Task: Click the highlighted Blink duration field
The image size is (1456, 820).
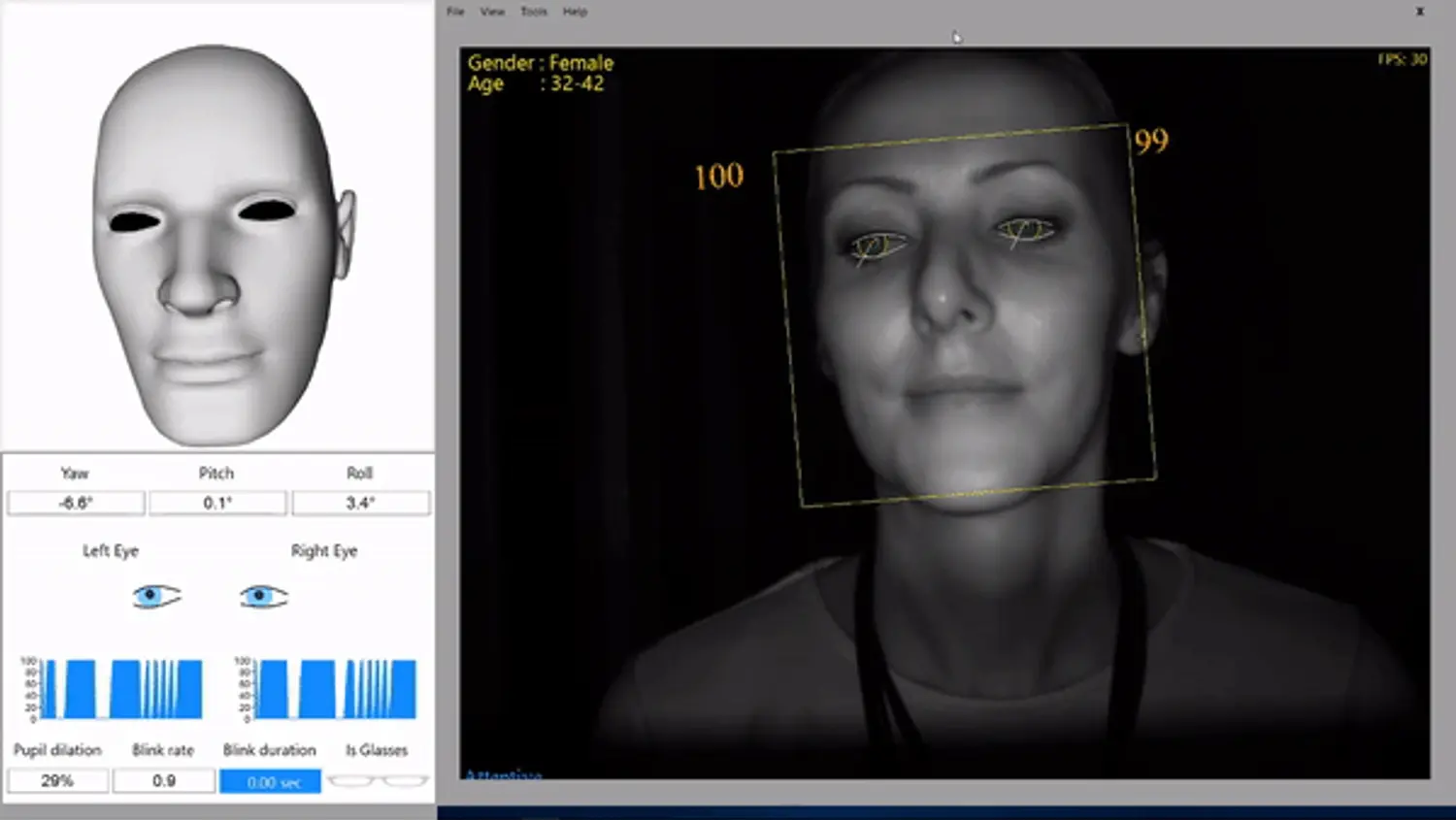Action: [271, 781]
